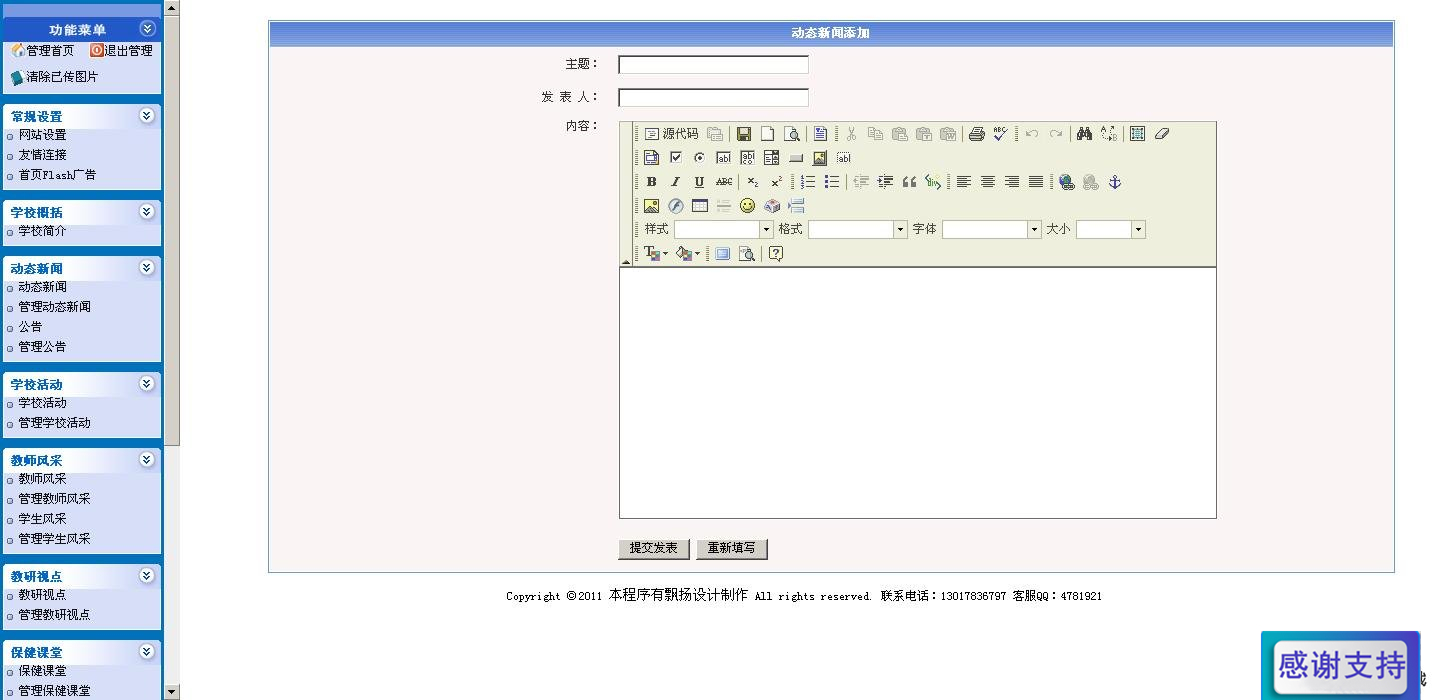The height and width of the screenshot is (700, 1440).
Task: Insert a textarea form element
Action: [747, 158]
